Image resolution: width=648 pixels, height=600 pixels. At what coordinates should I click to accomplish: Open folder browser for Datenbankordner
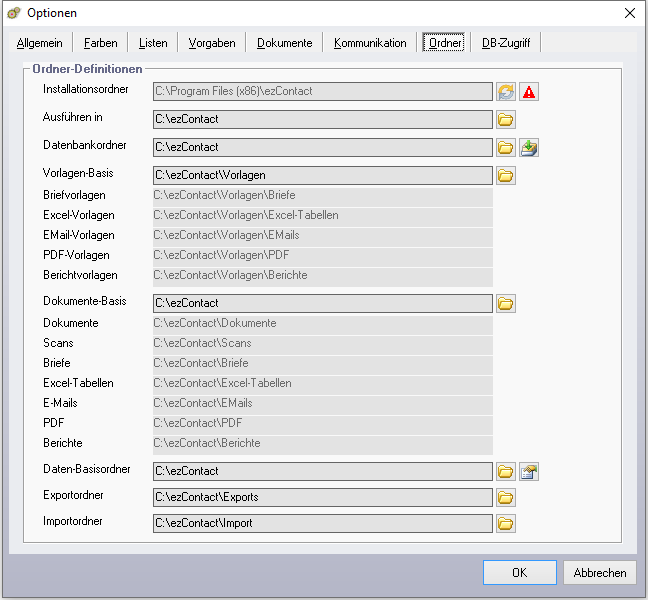506,148
